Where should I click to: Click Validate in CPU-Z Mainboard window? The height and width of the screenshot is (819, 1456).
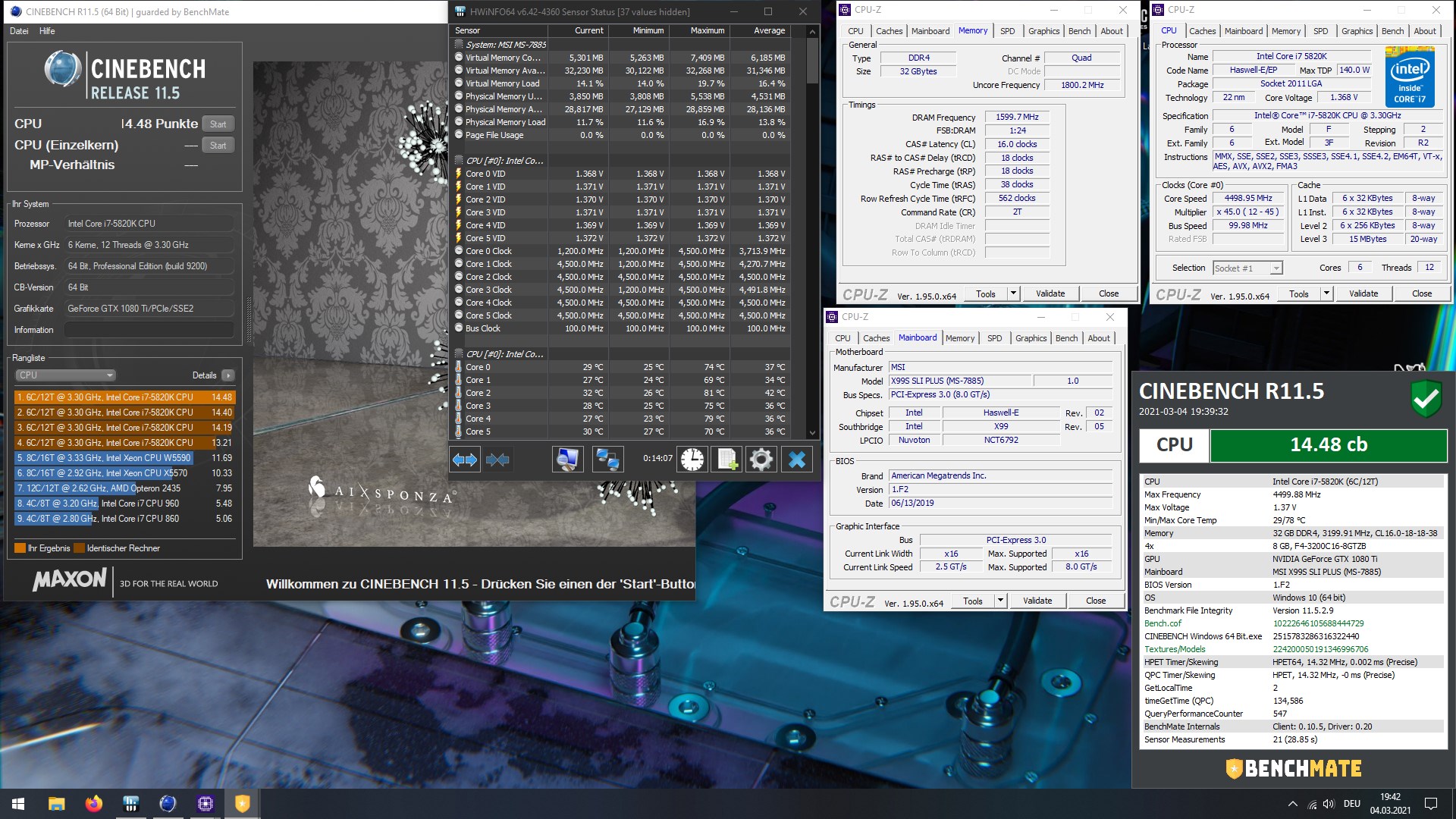pos(1037,601)
